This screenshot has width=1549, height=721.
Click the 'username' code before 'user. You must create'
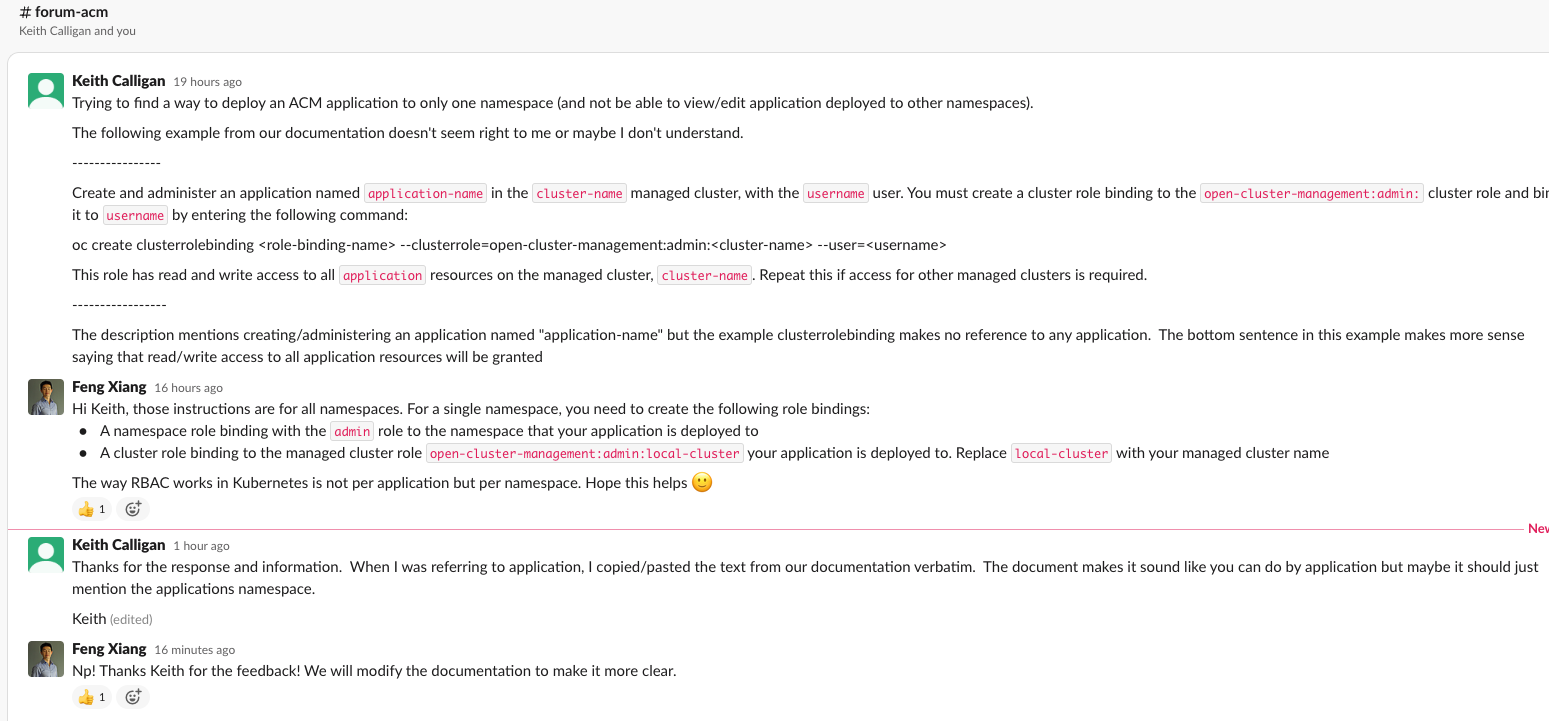[836, 194]
